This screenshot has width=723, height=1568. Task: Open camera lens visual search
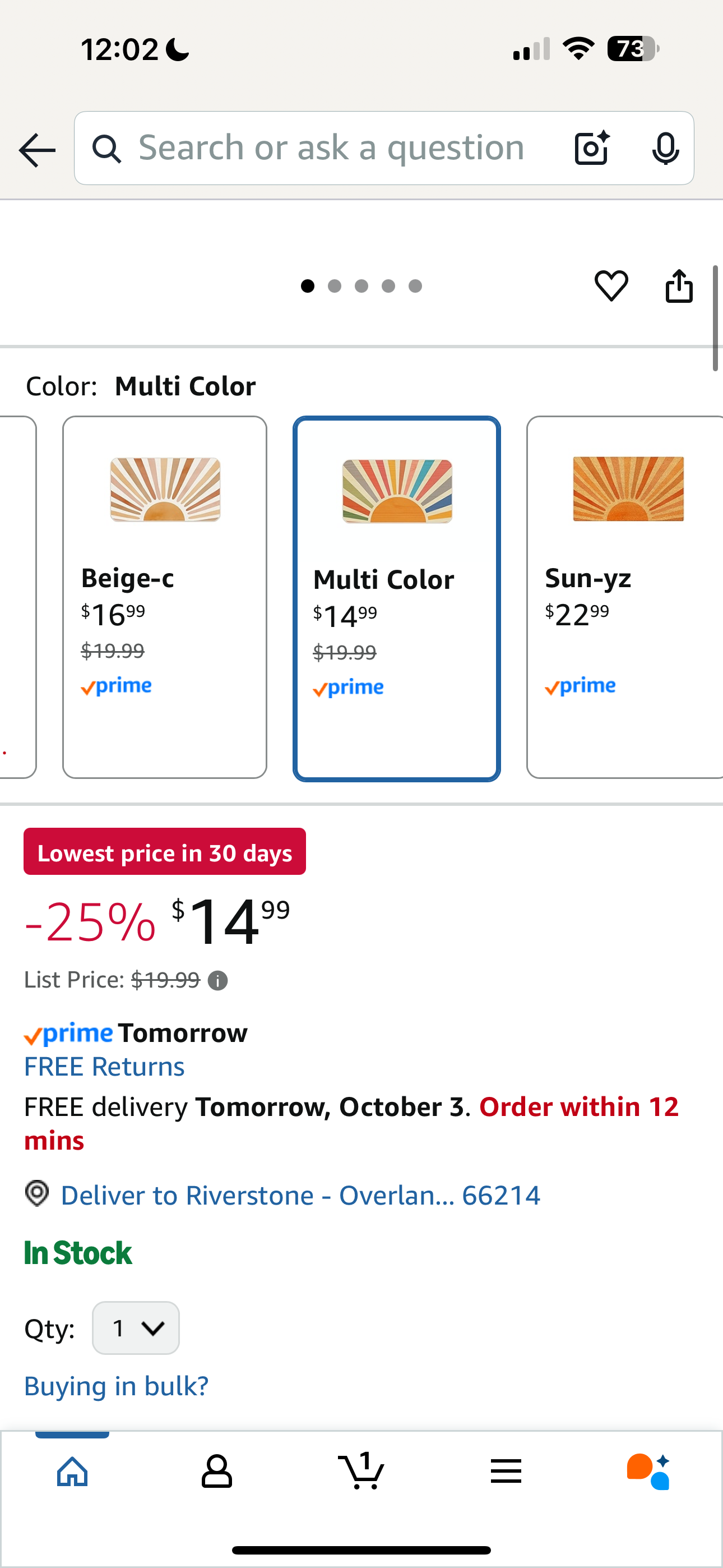coord(591,149)
